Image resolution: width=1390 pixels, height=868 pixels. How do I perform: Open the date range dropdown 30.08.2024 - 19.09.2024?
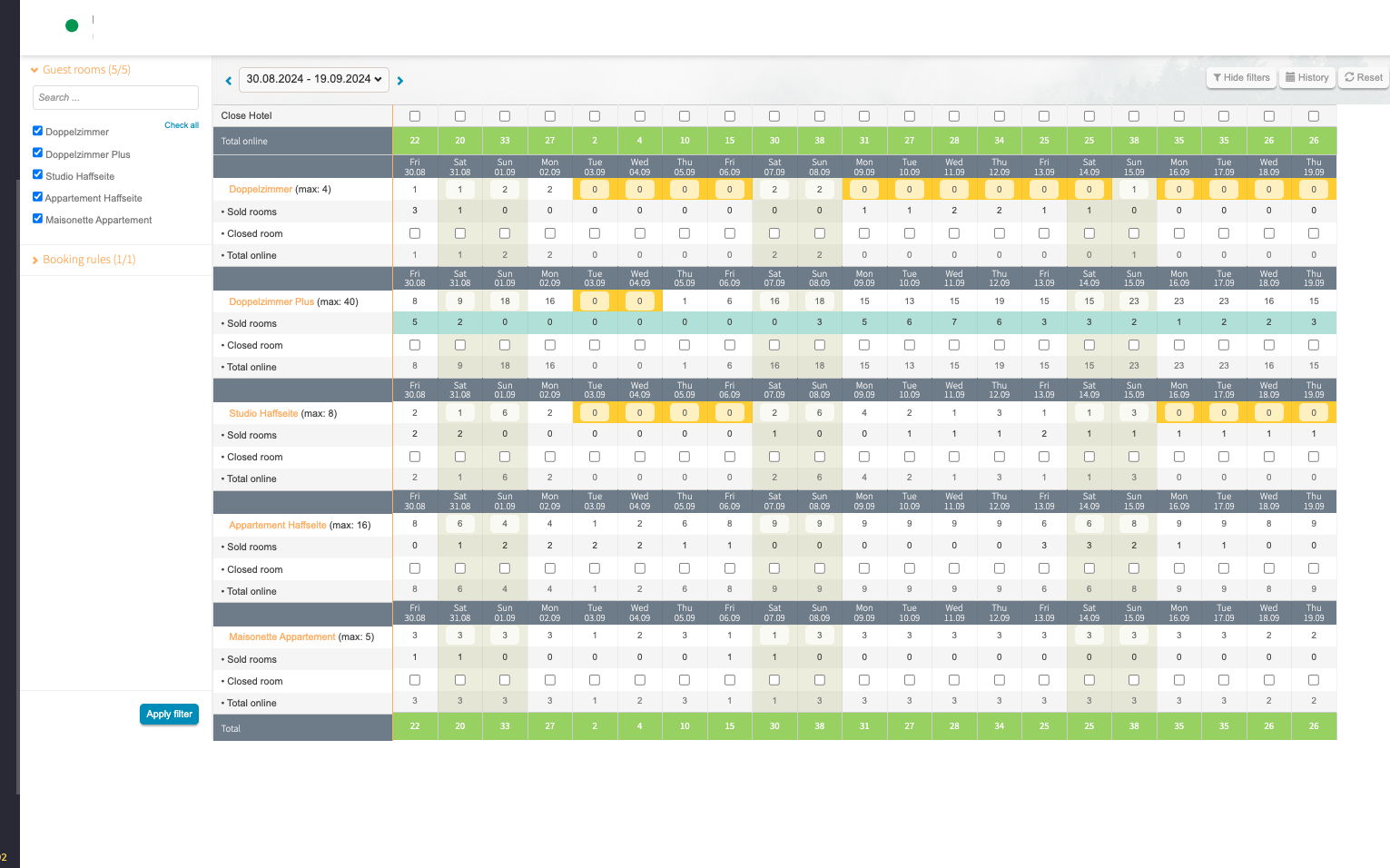314,79
